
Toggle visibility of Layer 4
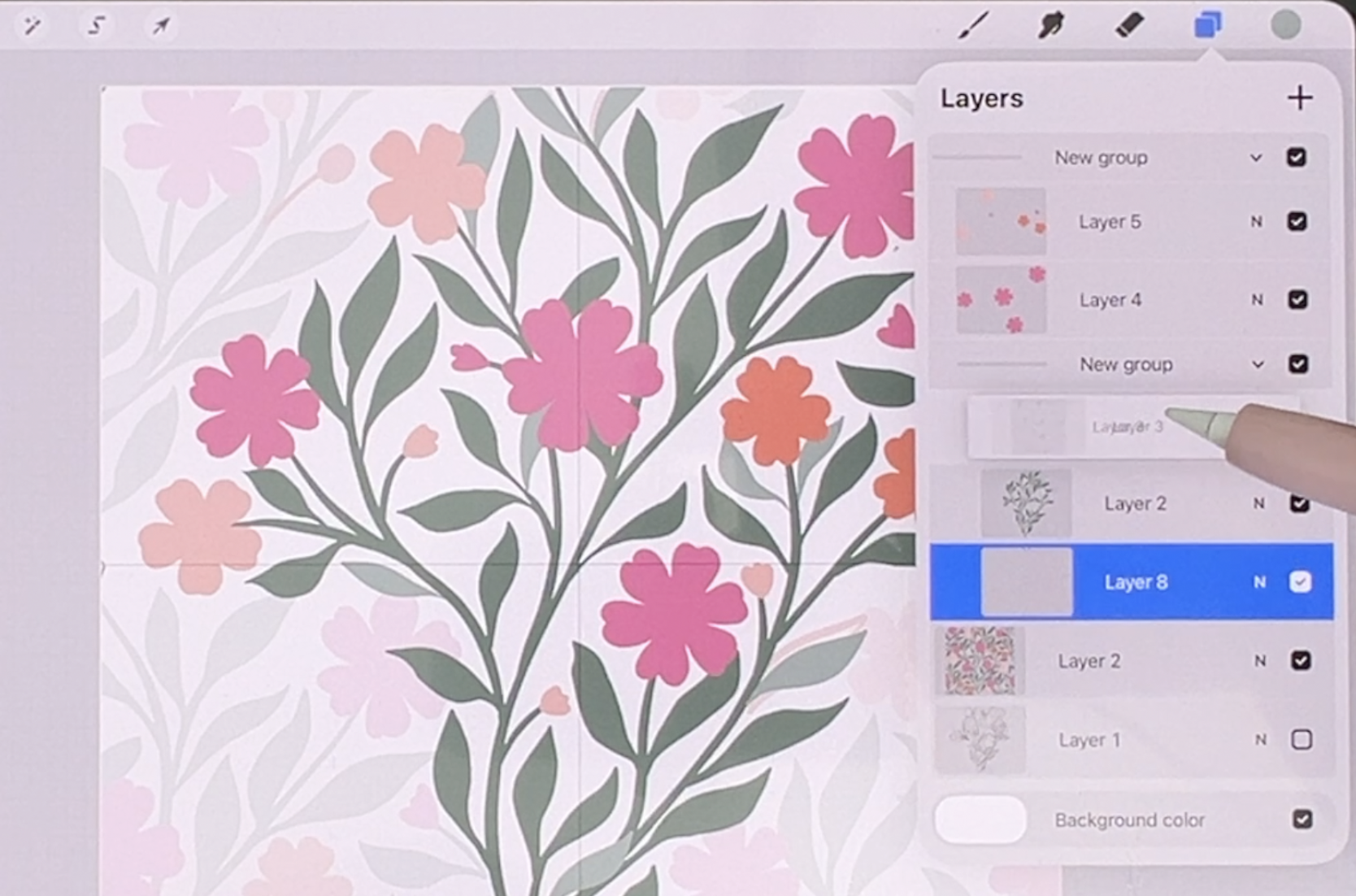click(1298, 299)
